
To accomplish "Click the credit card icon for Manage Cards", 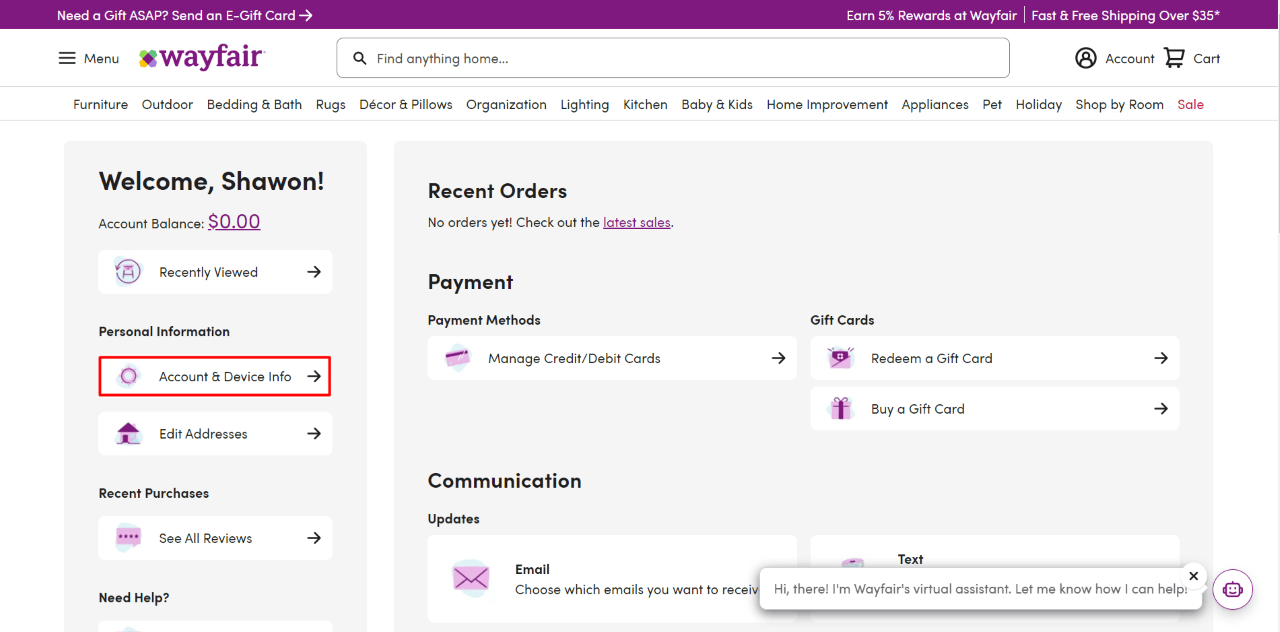I will click(458, 358).
